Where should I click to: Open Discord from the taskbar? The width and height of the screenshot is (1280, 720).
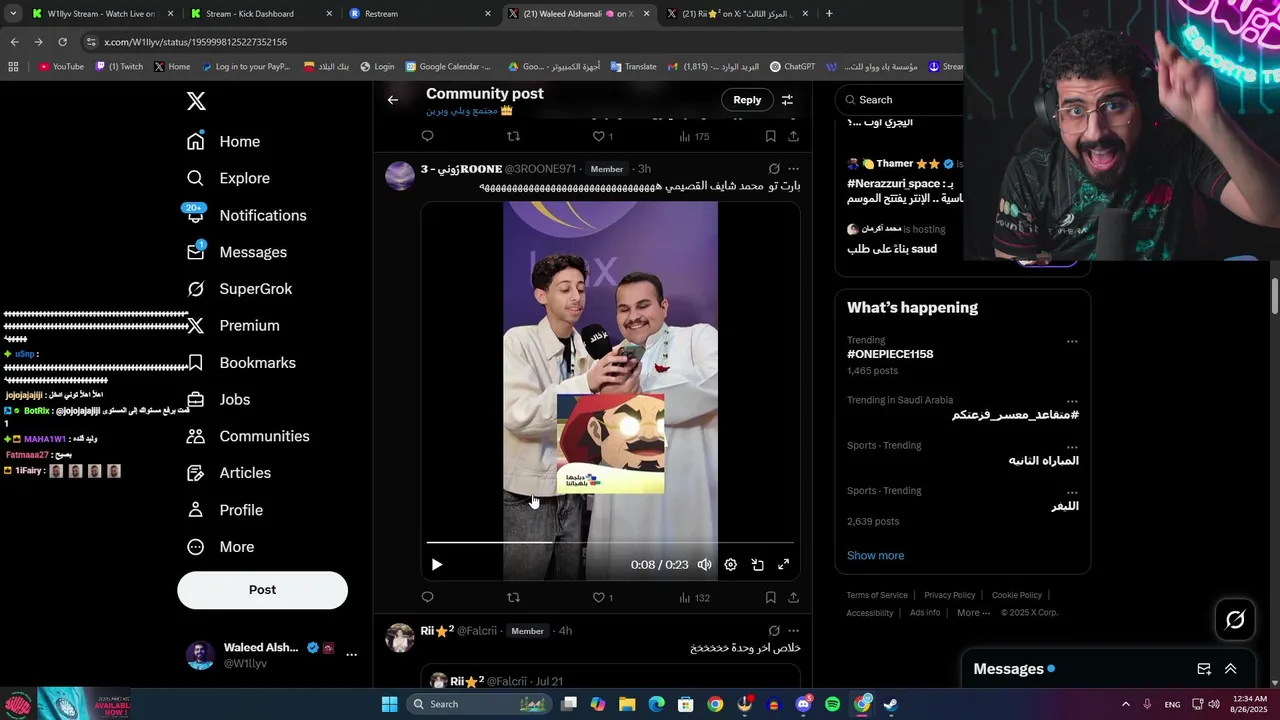(803, 704)
